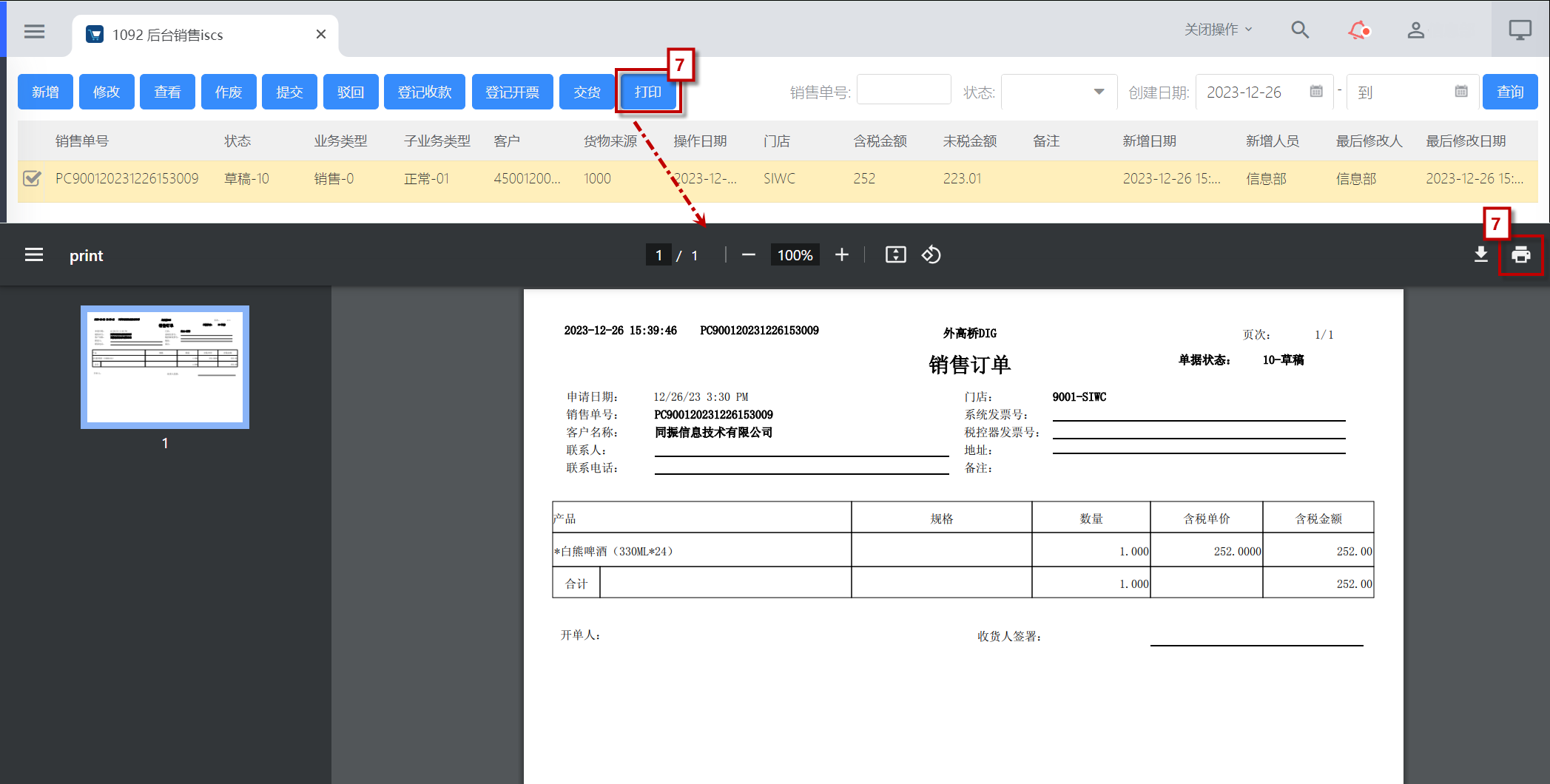Click the SIWC store cell
Screen dimensions: 1550x784
point(779,178)
